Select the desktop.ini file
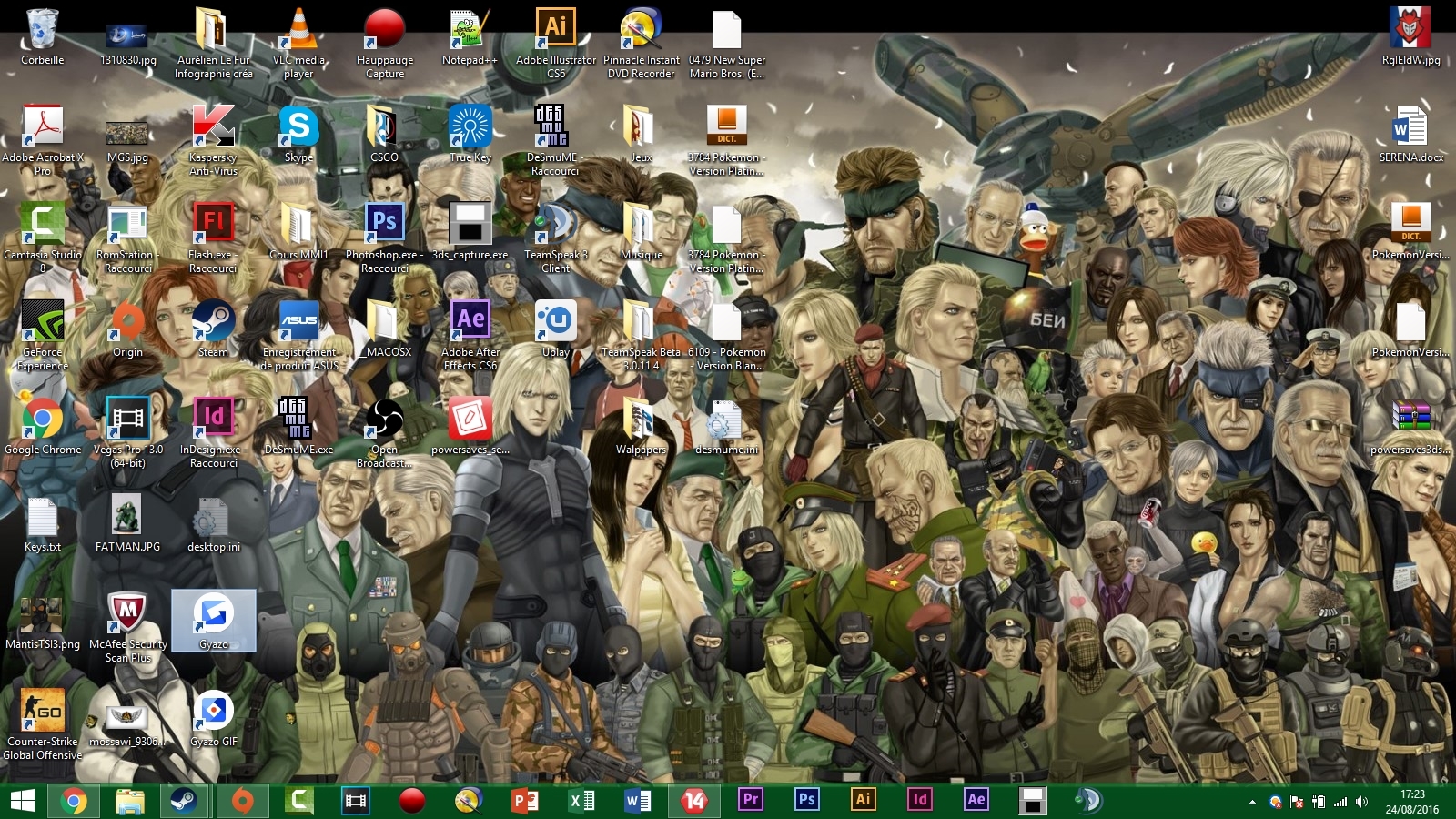Viewport: 1456px width, 819px height. (x=214, y=523)
